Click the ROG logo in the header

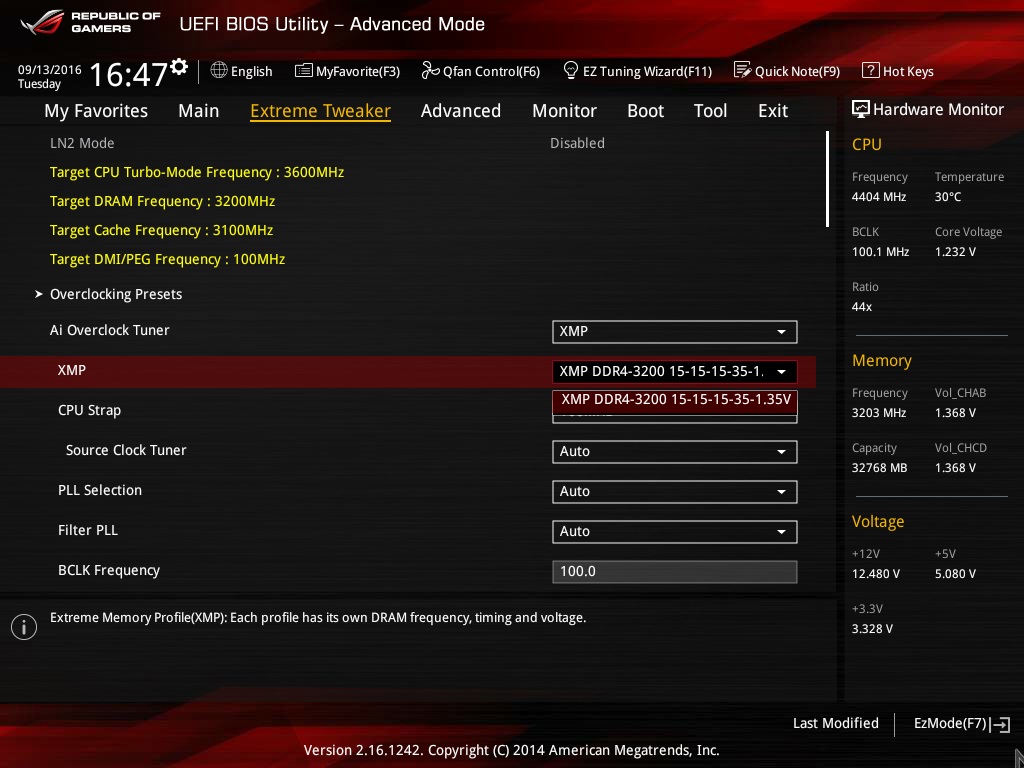[x=42, y=22]
